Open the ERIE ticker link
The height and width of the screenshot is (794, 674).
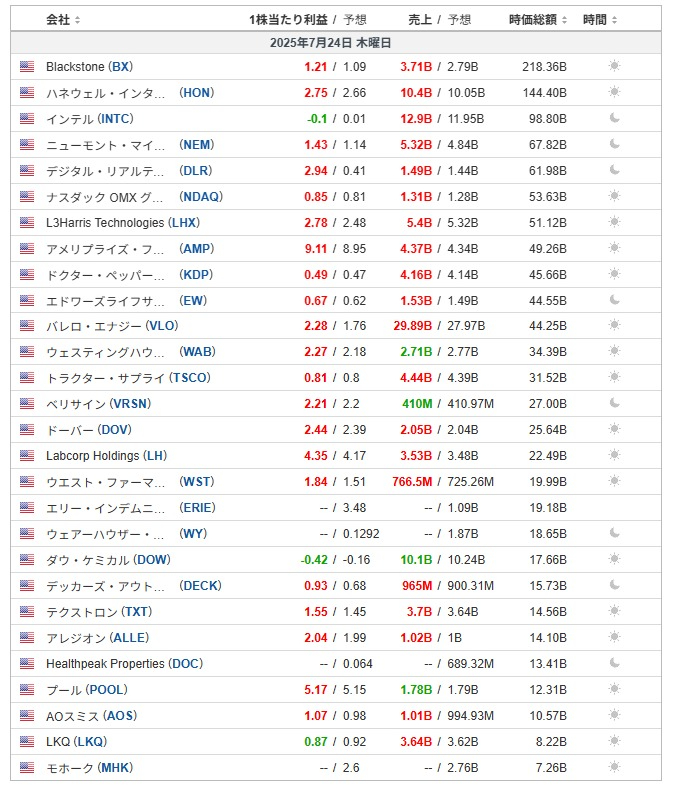(197, 507)
